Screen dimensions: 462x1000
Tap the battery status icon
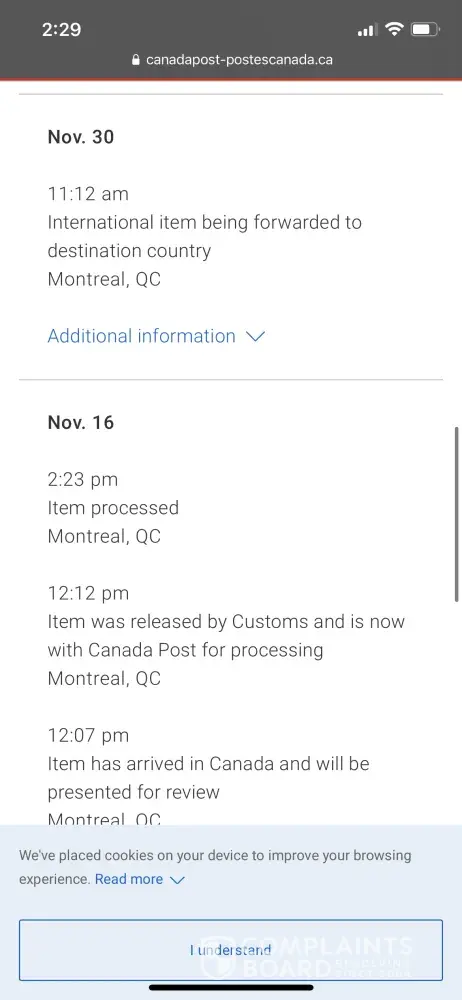[424, 29]
